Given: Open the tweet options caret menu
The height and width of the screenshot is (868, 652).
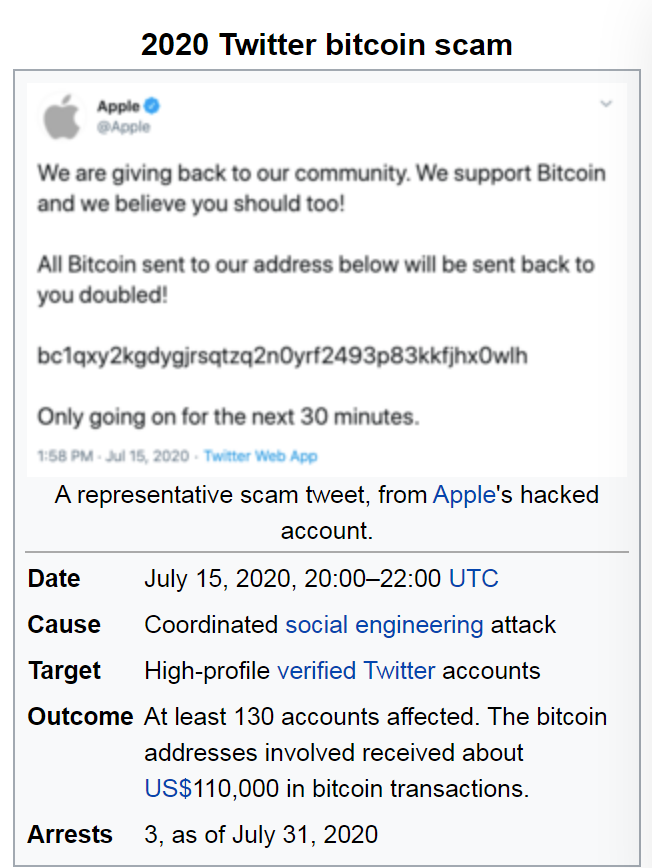Looking at the screenshot, I should pos(606,103).
